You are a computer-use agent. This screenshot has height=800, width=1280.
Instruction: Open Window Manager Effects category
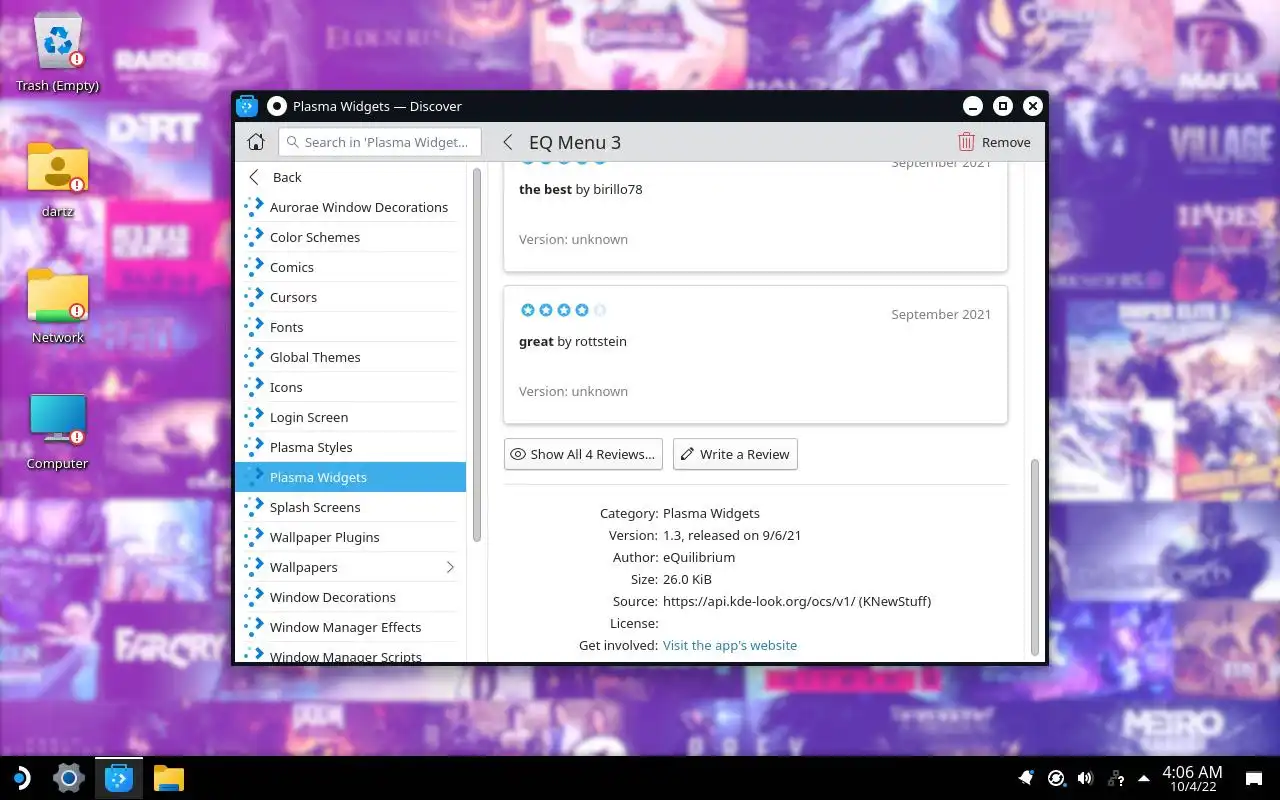pyautogui.click(x=350, y=627)
